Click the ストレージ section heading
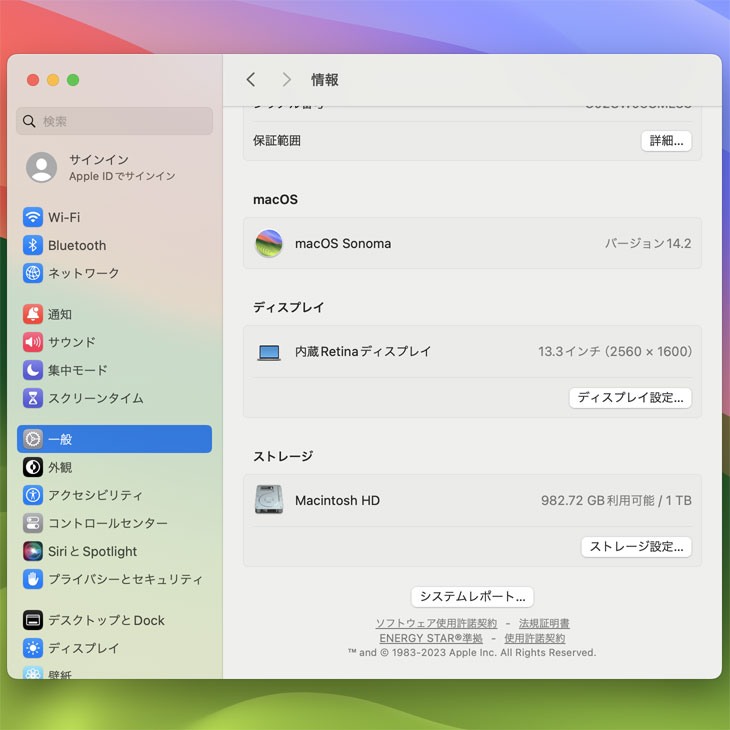The image size is (730, 730). (x=283, y=456)
